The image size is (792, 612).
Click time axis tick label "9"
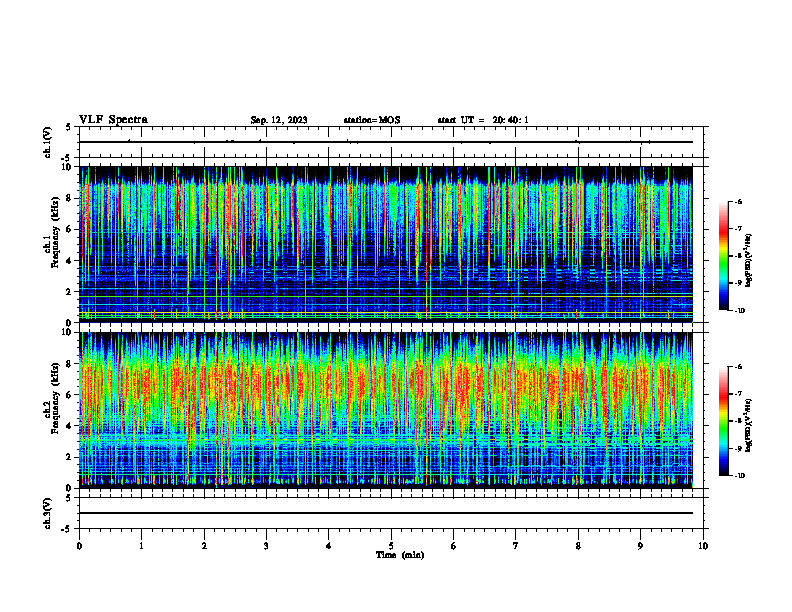(640, 546)
